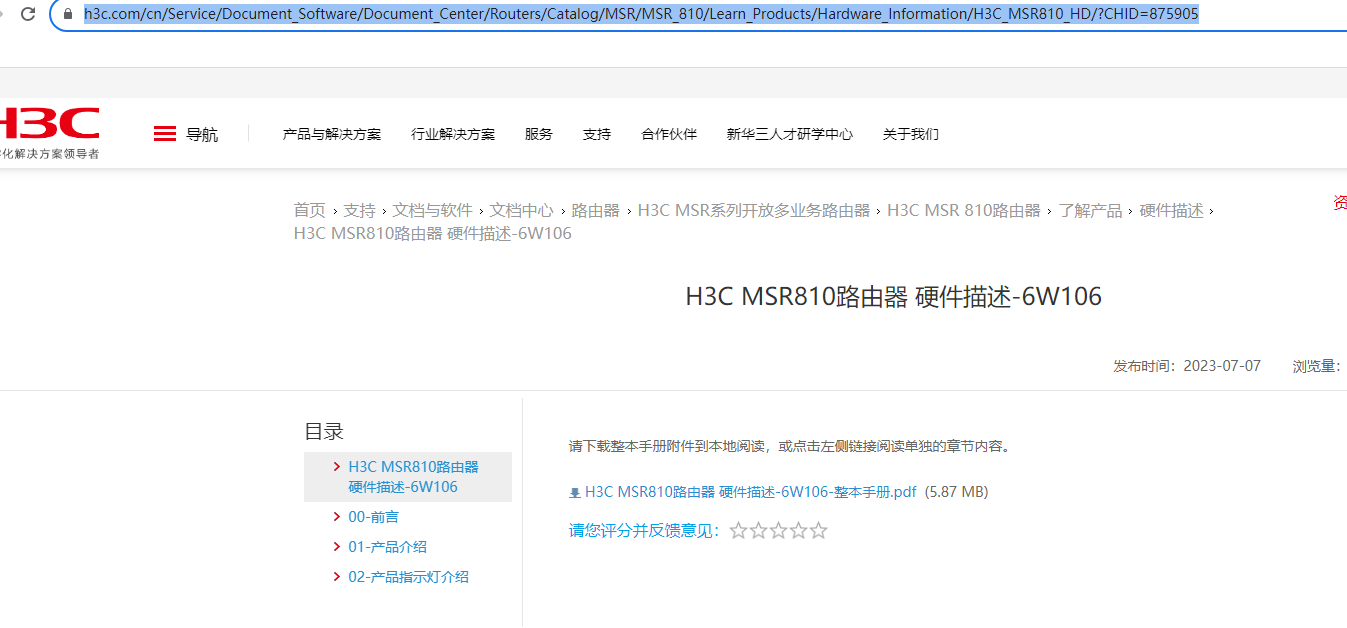1347x628 pixels.
Task: Click the 支持 breadcrumb link
Action: pyautogui.click(x=359, y=210)
